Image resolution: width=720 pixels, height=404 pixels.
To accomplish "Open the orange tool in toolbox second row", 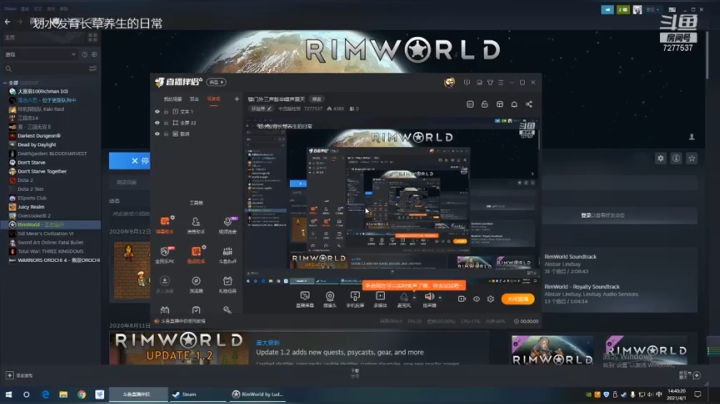I will coord(196,254).
